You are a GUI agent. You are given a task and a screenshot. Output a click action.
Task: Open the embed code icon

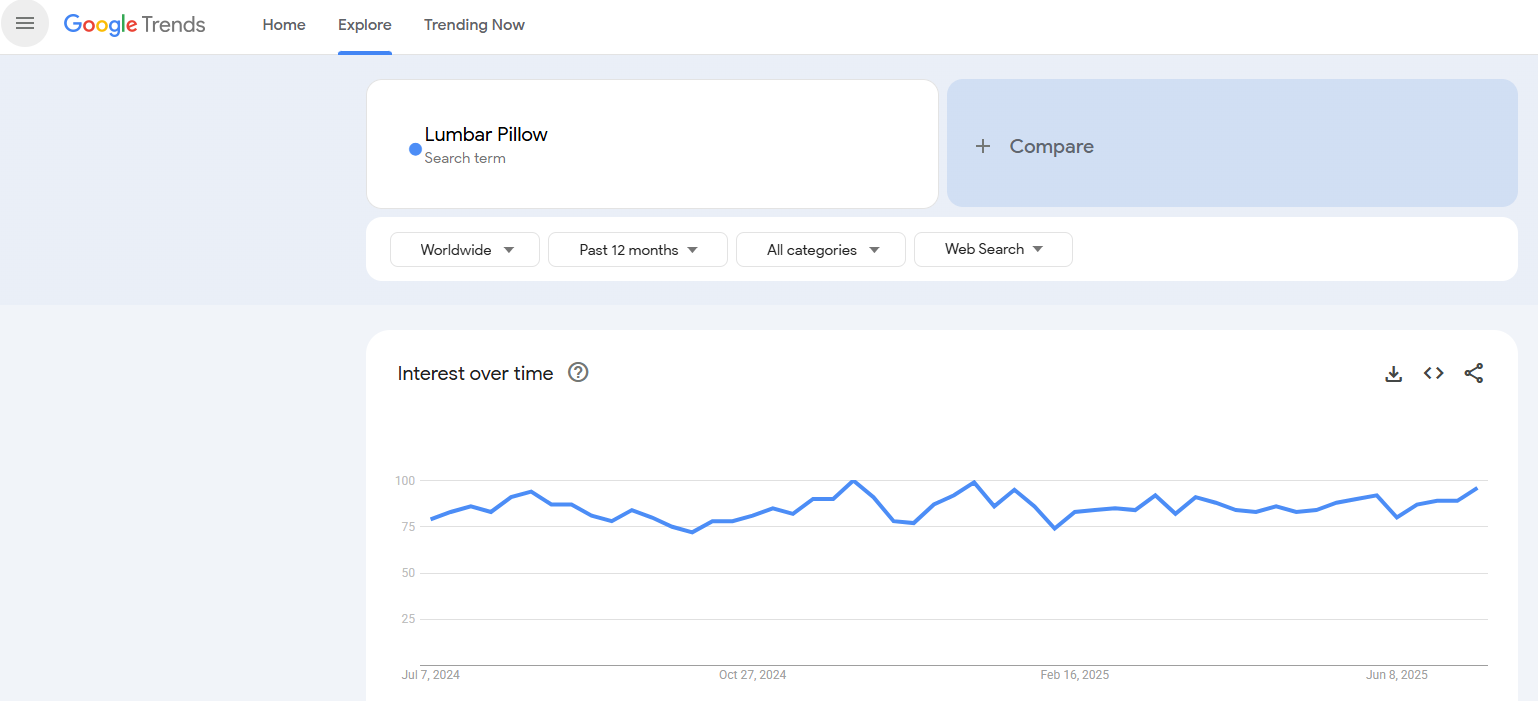tap(1433, 373)
